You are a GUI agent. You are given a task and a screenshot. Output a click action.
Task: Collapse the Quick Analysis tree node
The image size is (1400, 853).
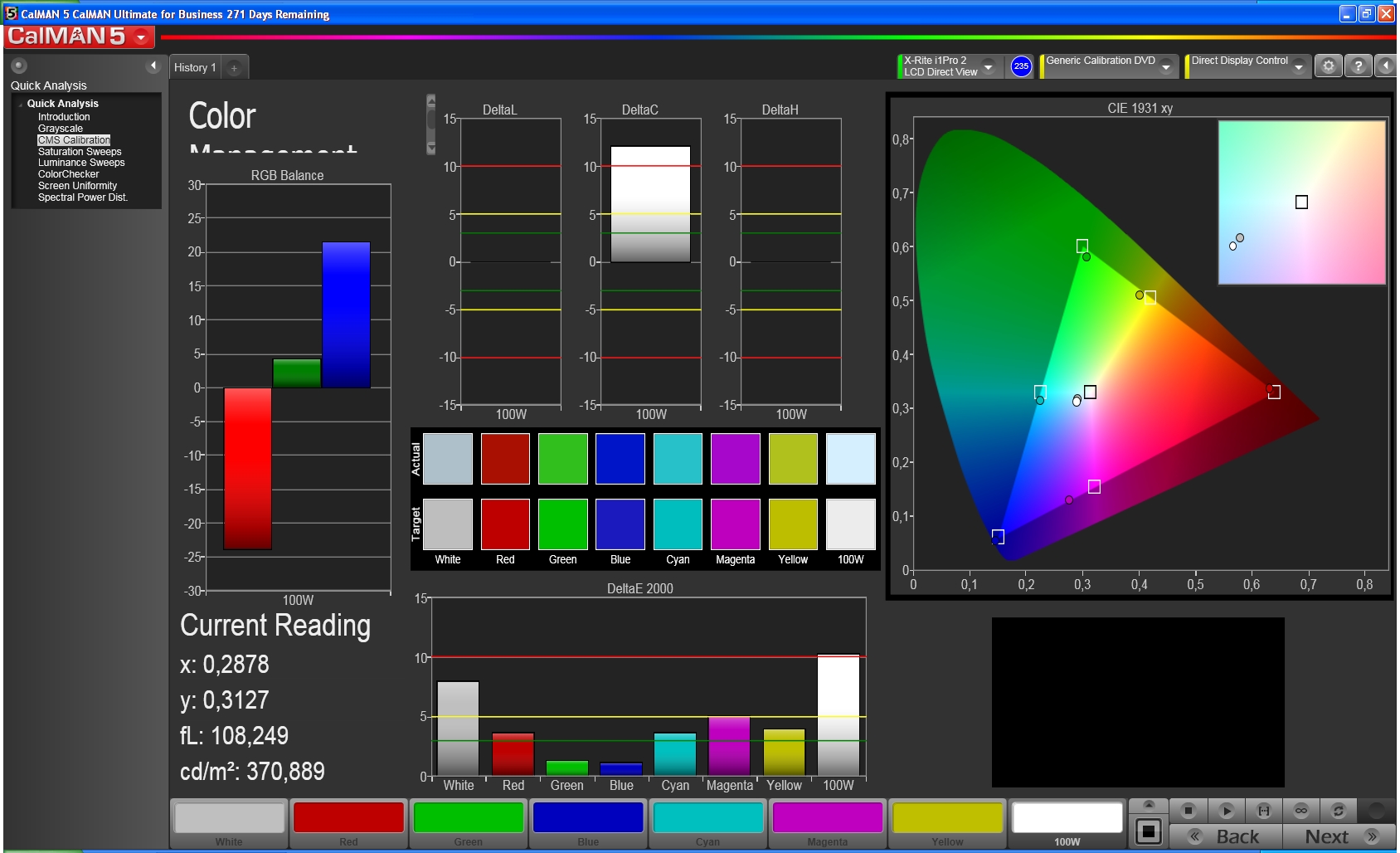[21, 105]
